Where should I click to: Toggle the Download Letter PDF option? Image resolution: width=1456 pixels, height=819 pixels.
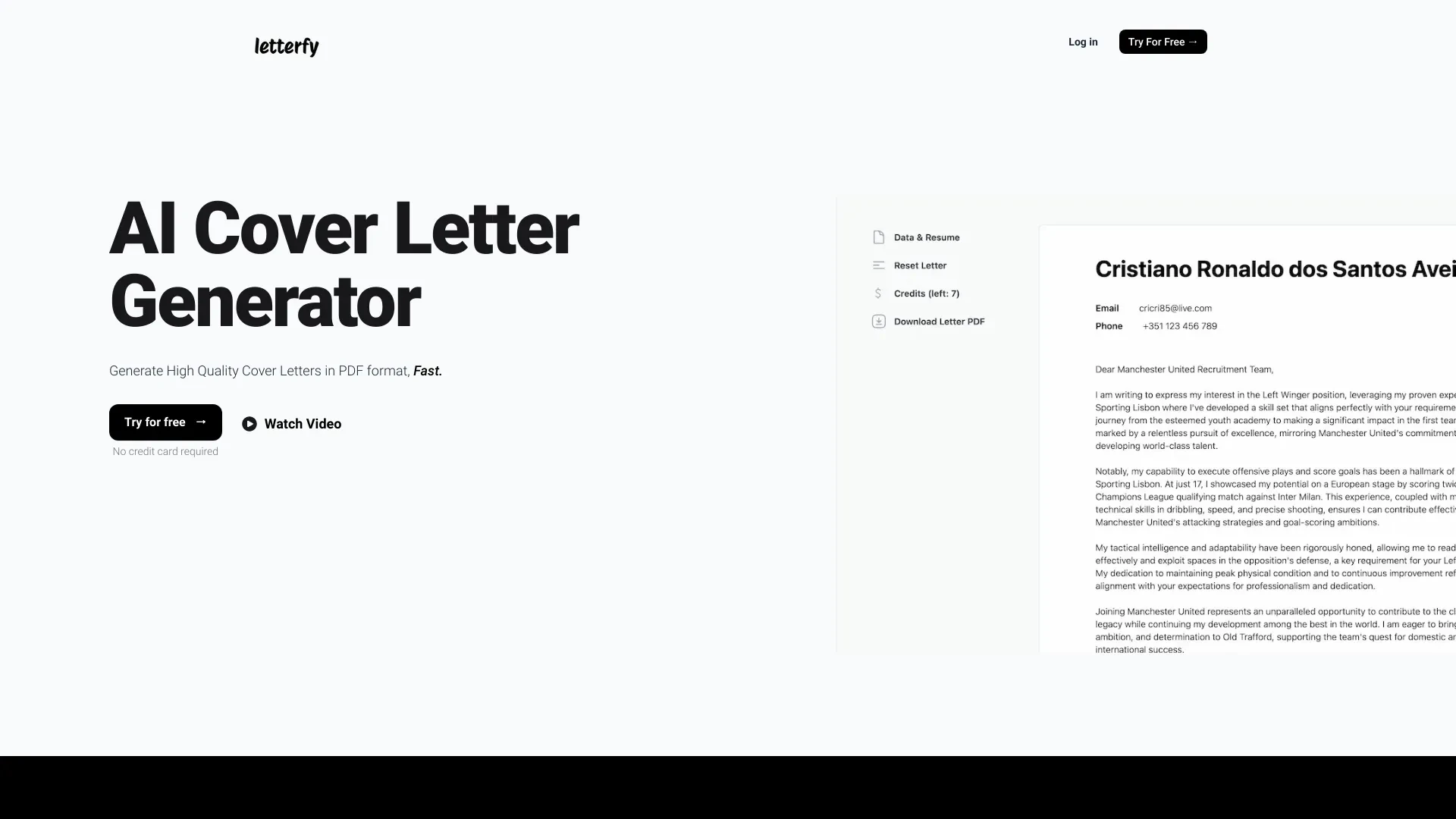click(x=927, y=320)
